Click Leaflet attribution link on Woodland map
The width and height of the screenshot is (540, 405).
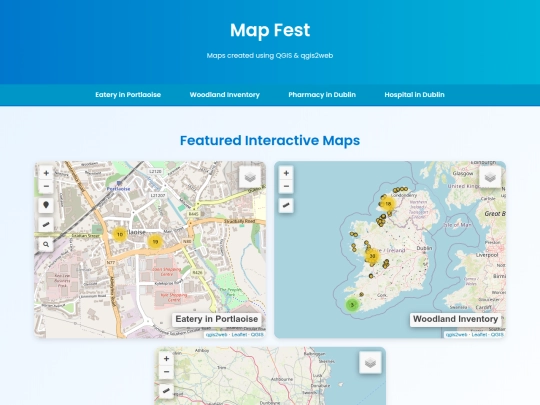[480, 334]
